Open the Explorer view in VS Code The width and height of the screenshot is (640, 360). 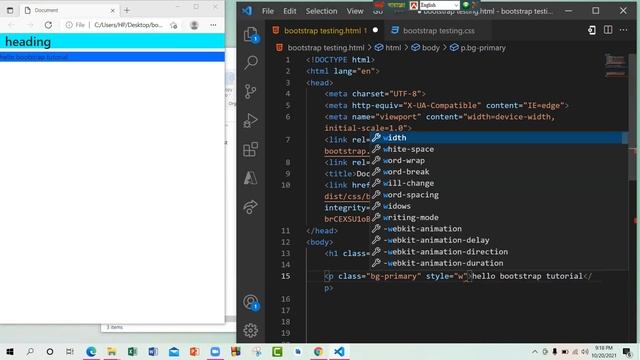coord(251,34)
